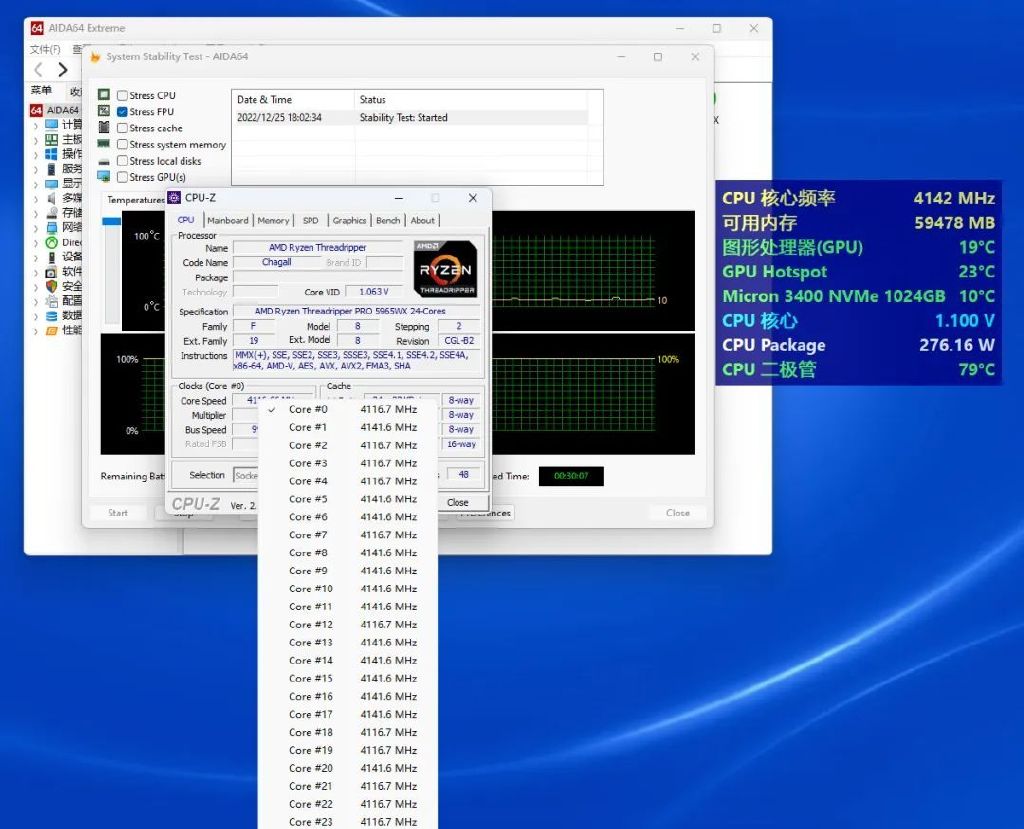Click the Status column header in log
This screenshot has height=829, width=1024.
[373, 100]
